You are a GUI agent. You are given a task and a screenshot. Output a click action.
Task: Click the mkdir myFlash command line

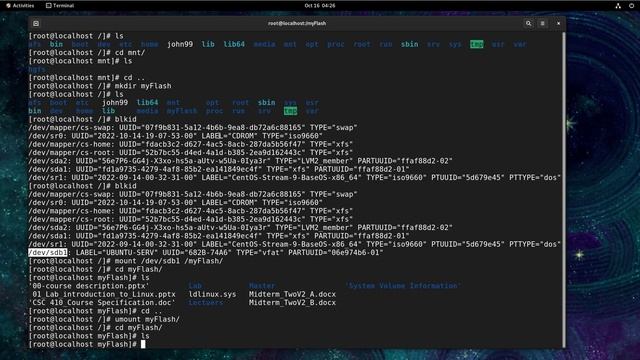pyautogui.click(x=100, y=86)
